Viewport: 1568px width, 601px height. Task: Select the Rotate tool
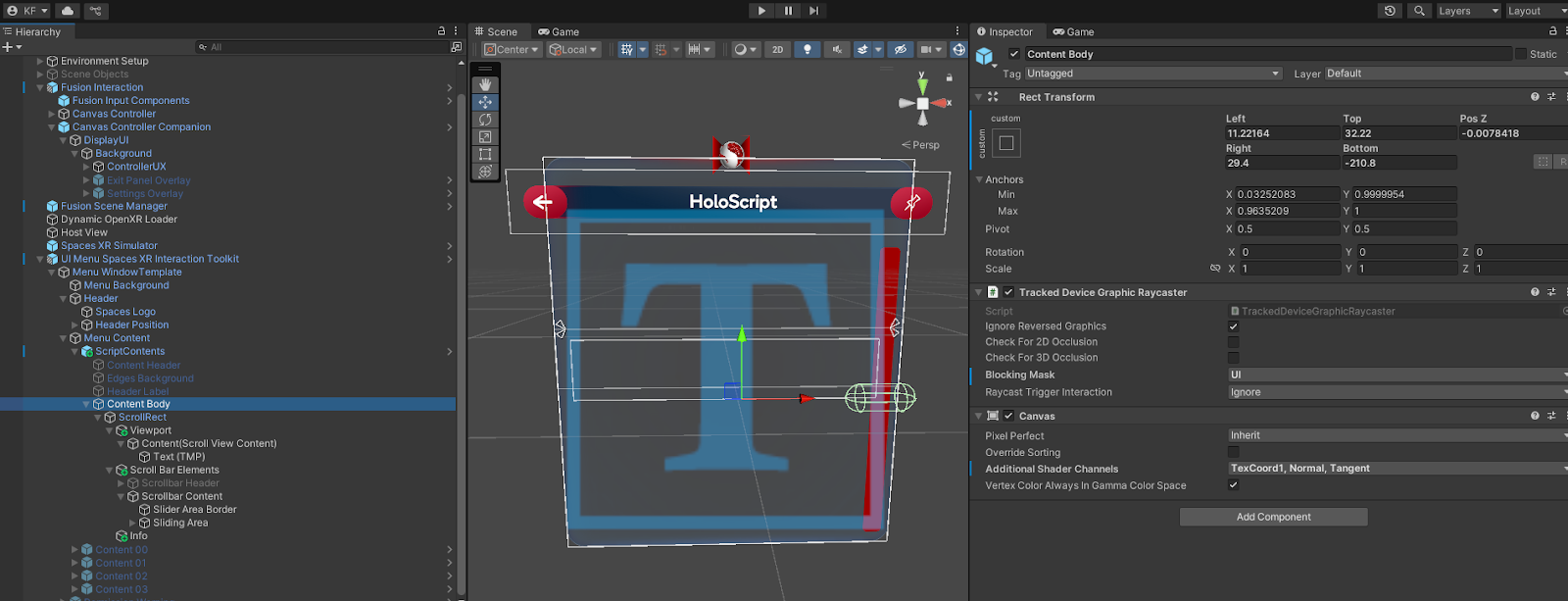point(485,120)
